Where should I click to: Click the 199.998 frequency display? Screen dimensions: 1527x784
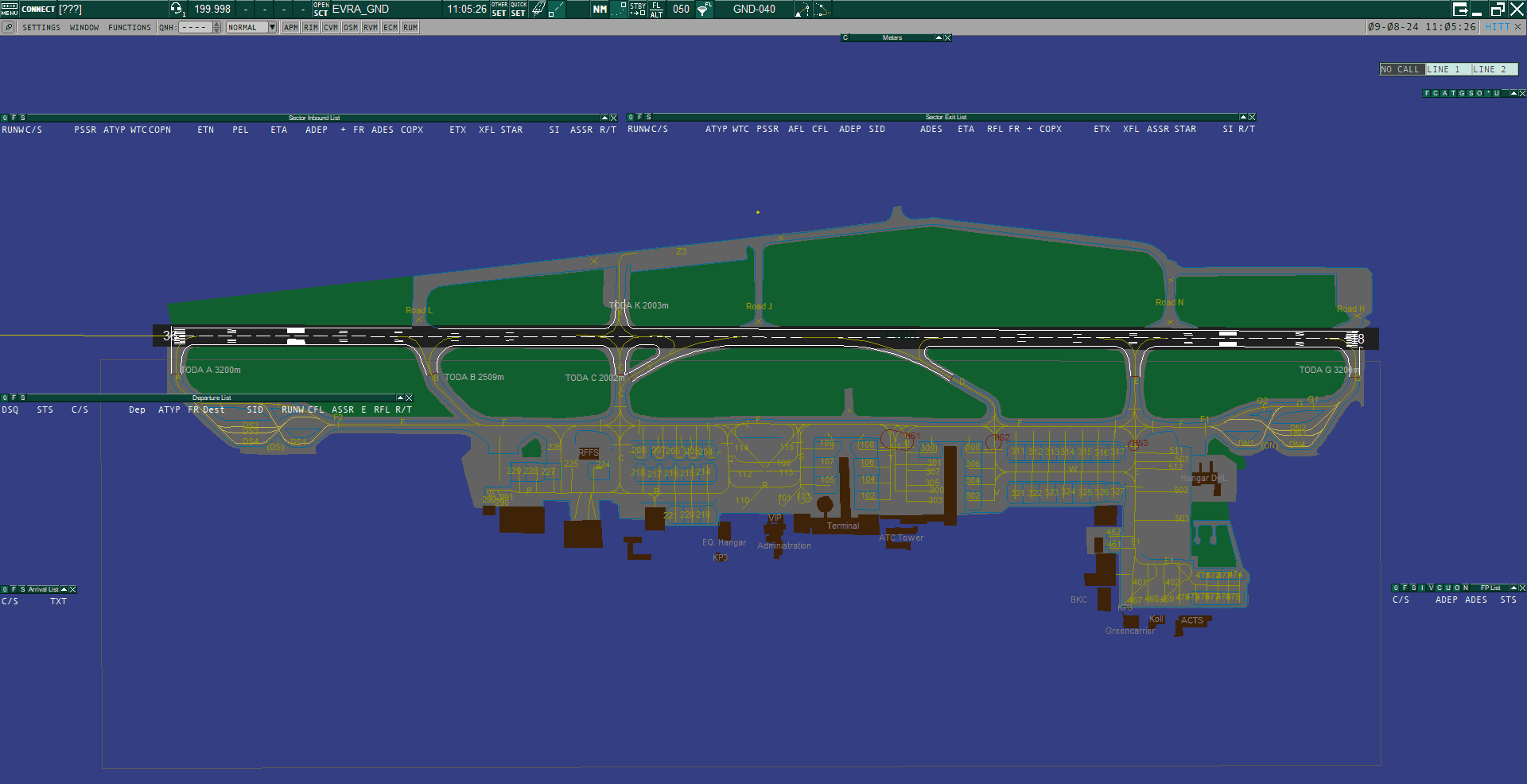click(x=212, y=9)
